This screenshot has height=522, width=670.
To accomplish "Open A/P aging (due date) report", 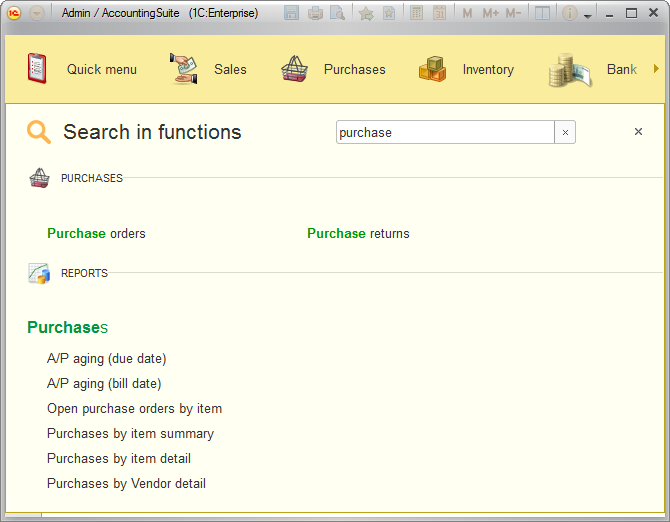I will 106,359.
